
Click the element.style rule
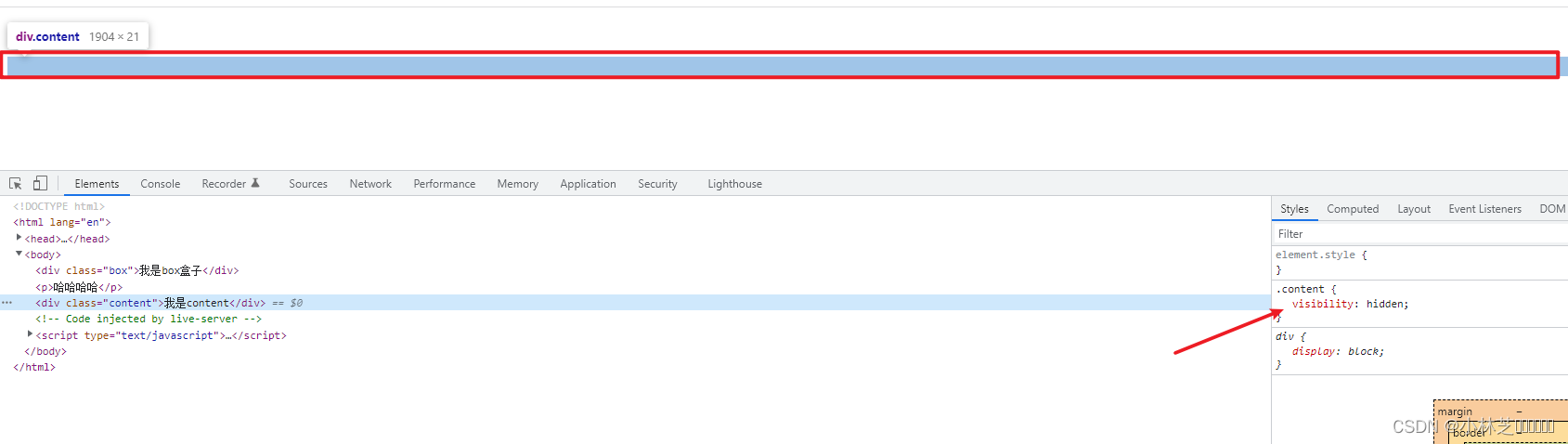pos(1315,255)
